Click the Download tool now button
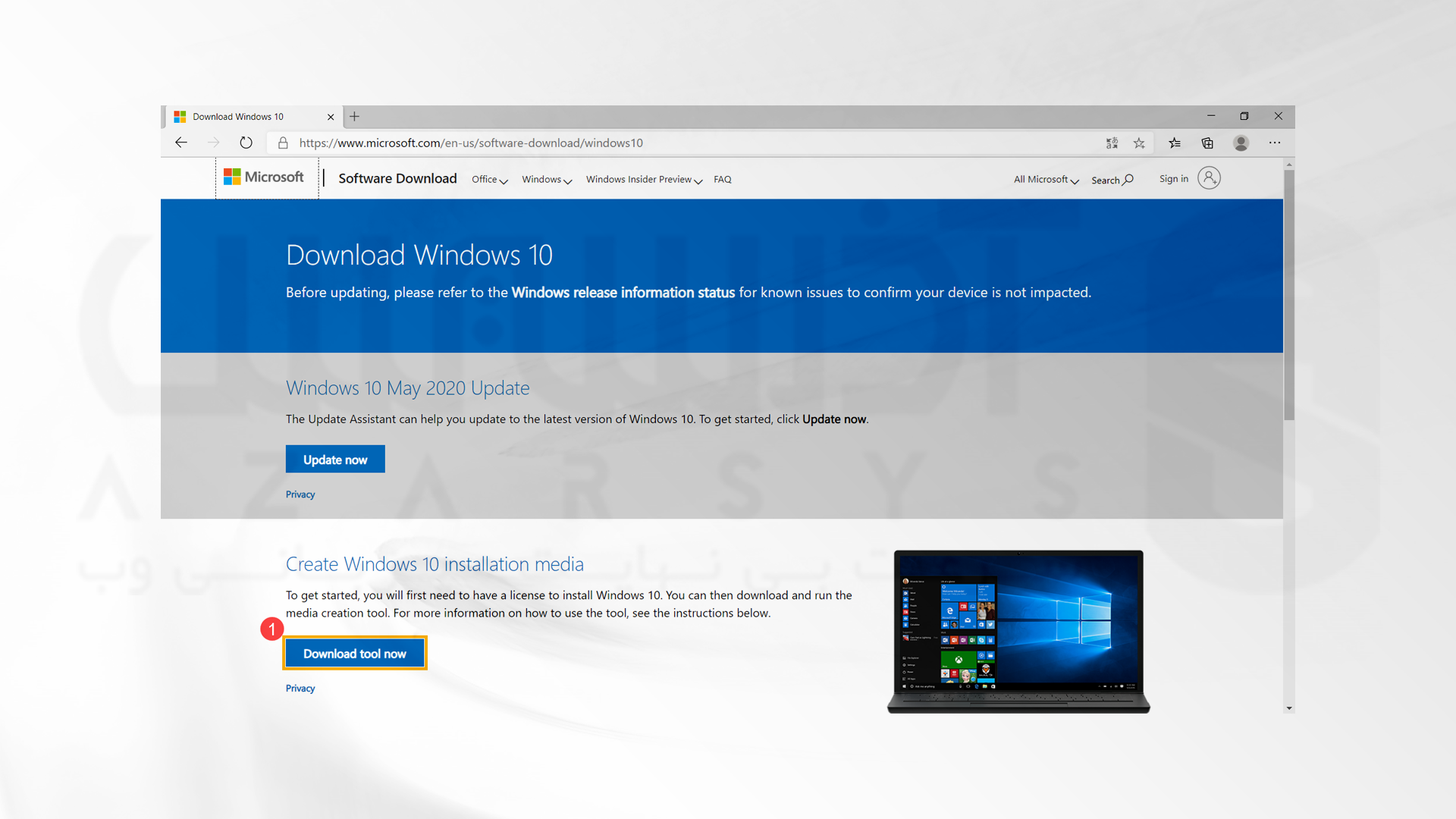 tap(355, 654)
